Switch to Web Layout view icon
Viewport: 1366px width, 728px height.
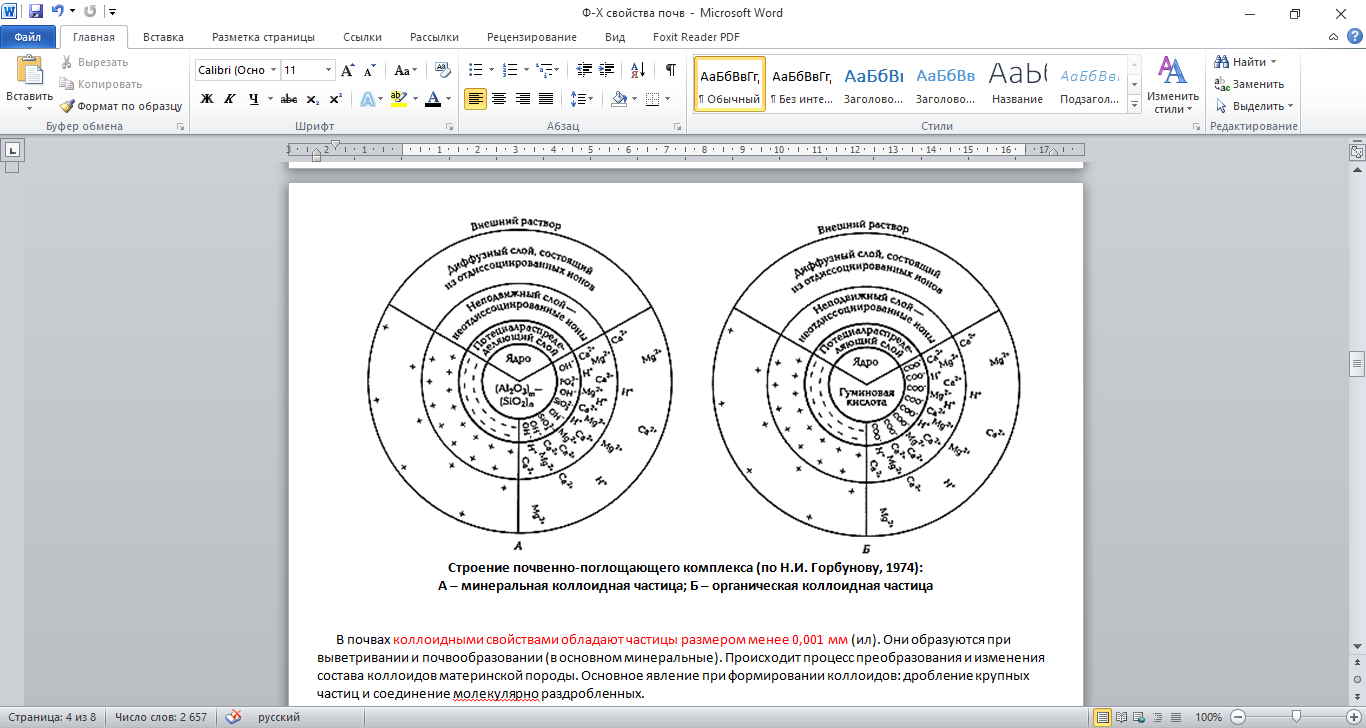1138,717
